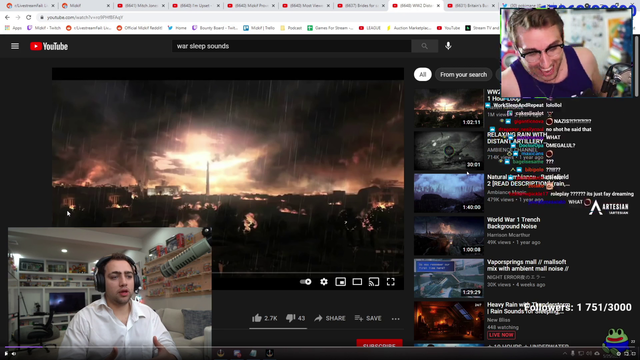Open Harrison Mcarthur channel link
This screenshot has width=640, height=360.
coord(508,235)
